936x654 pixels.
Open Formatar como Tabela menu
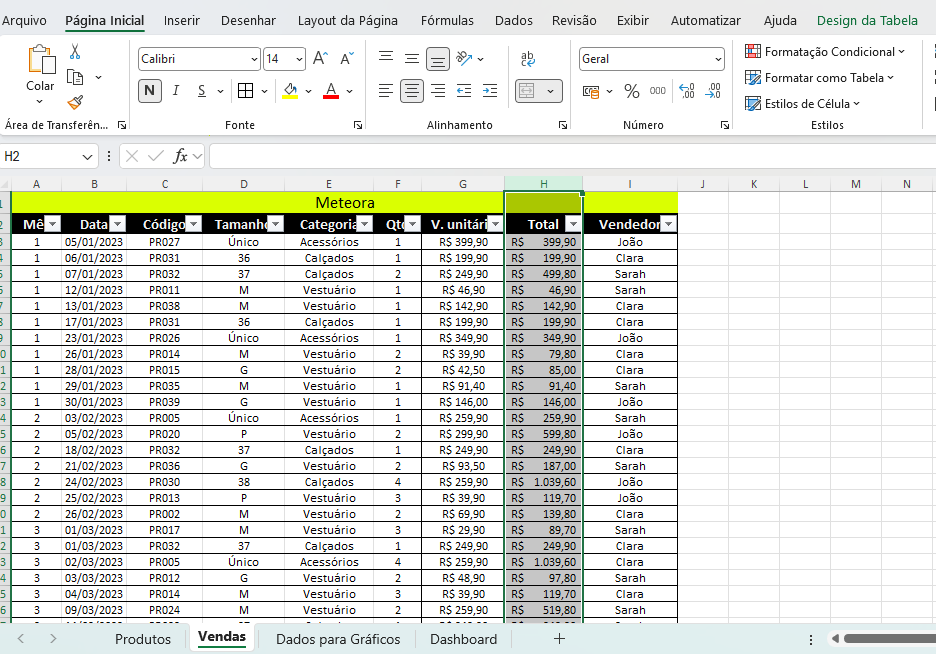[x=819, y=78]
